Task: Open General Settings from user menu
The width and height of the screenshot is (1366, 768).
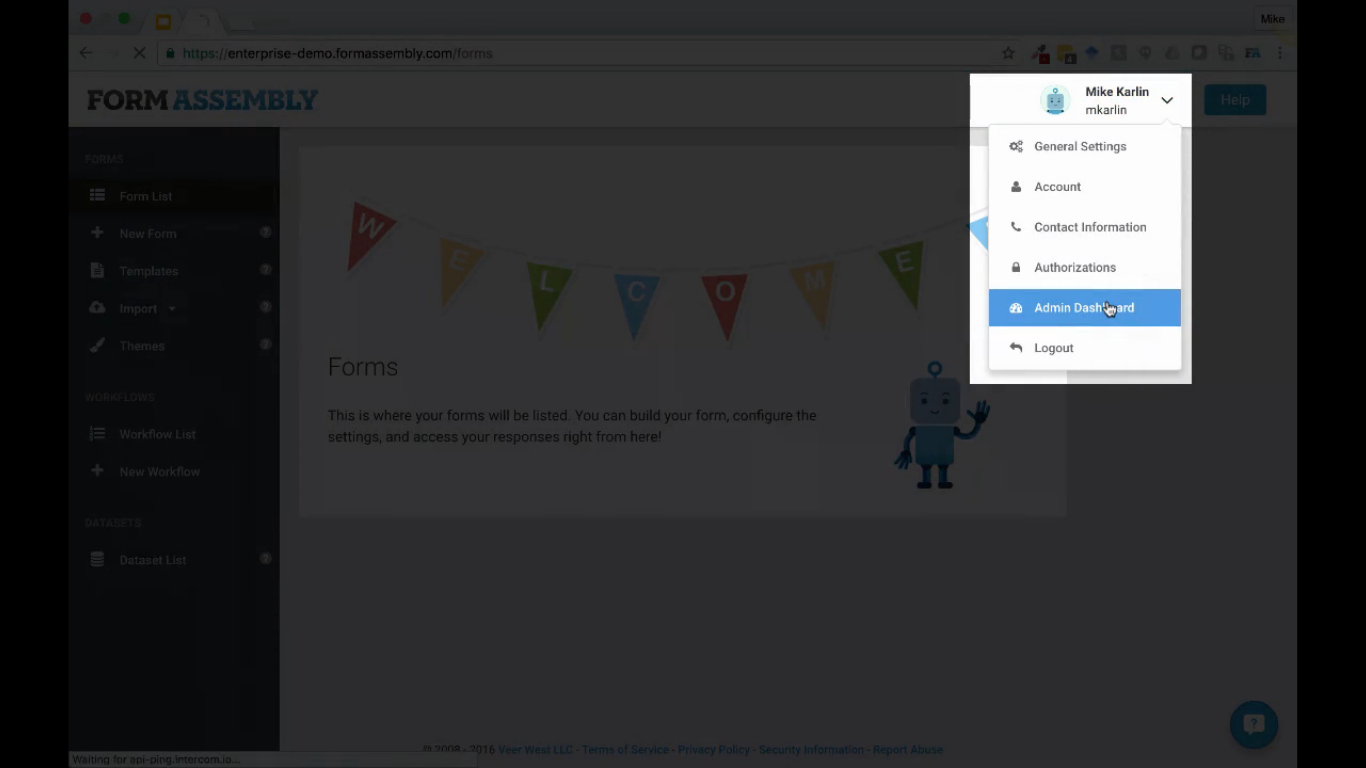Action: coord(1084,146)
